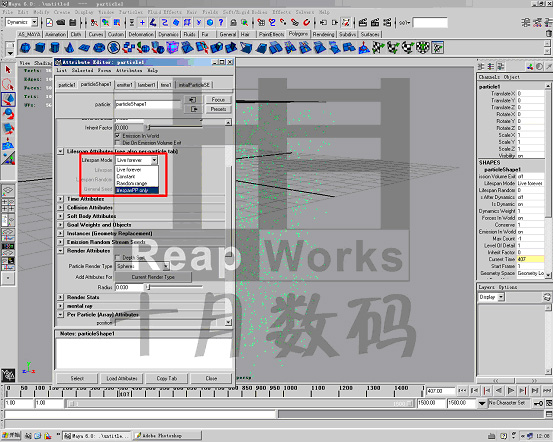Image resolution: width=553 pixels, height=442 pixels.
Task: Click the polygon plane shelf icon
Action: pyautogui.click(x=84, y=48)
